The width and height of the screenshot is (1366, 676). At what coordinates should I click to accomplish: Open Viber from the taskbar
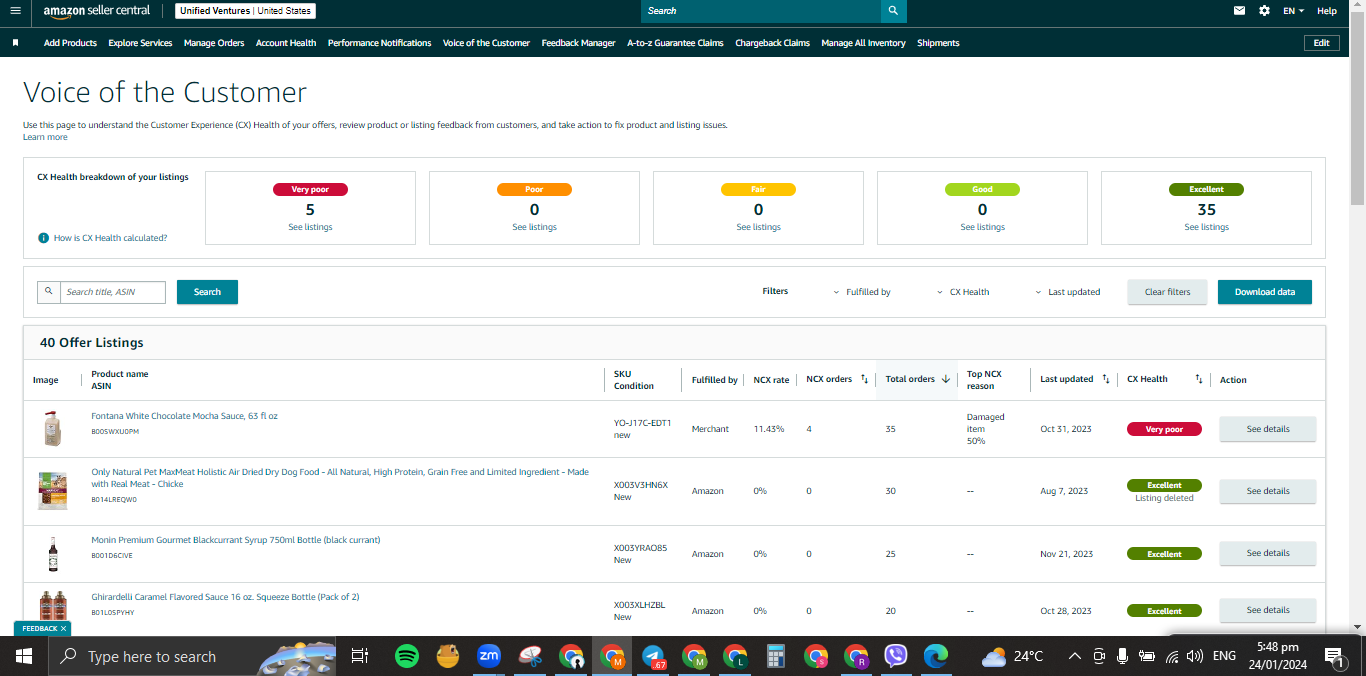896,656
